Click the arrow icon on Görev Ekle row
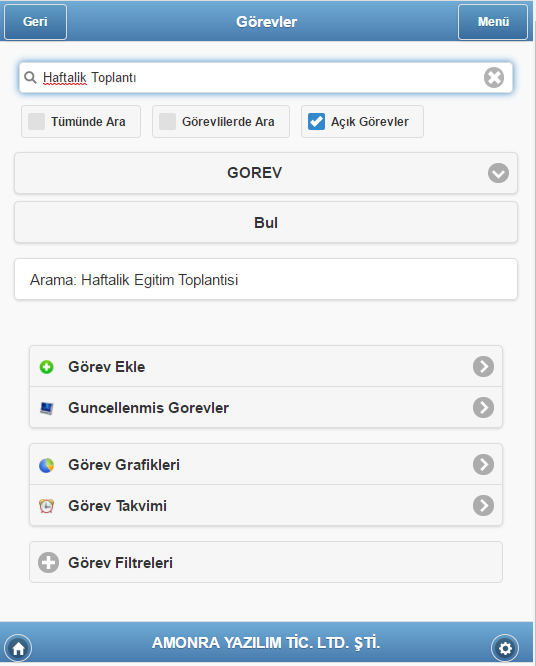The width and height of the screenshot is (536, 666). (x=483, y=367)
